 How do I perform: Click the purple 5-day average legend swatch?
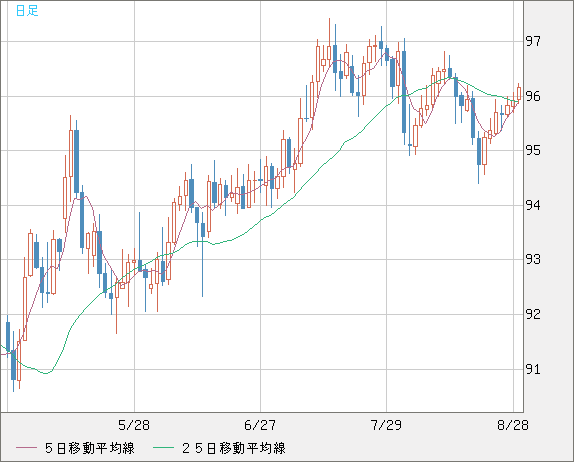[x=26, y=448]
